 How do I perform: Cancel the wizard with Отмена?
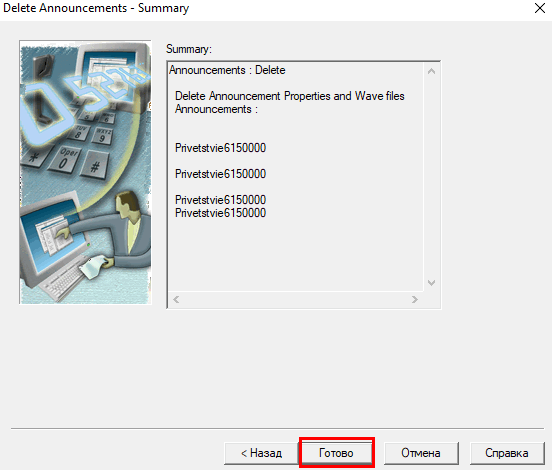click(x=421, y=453)
